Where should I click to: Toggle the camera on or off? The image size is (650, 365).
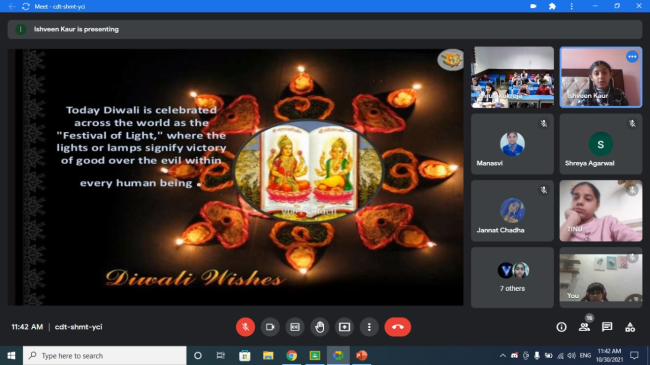coord(270,327)
